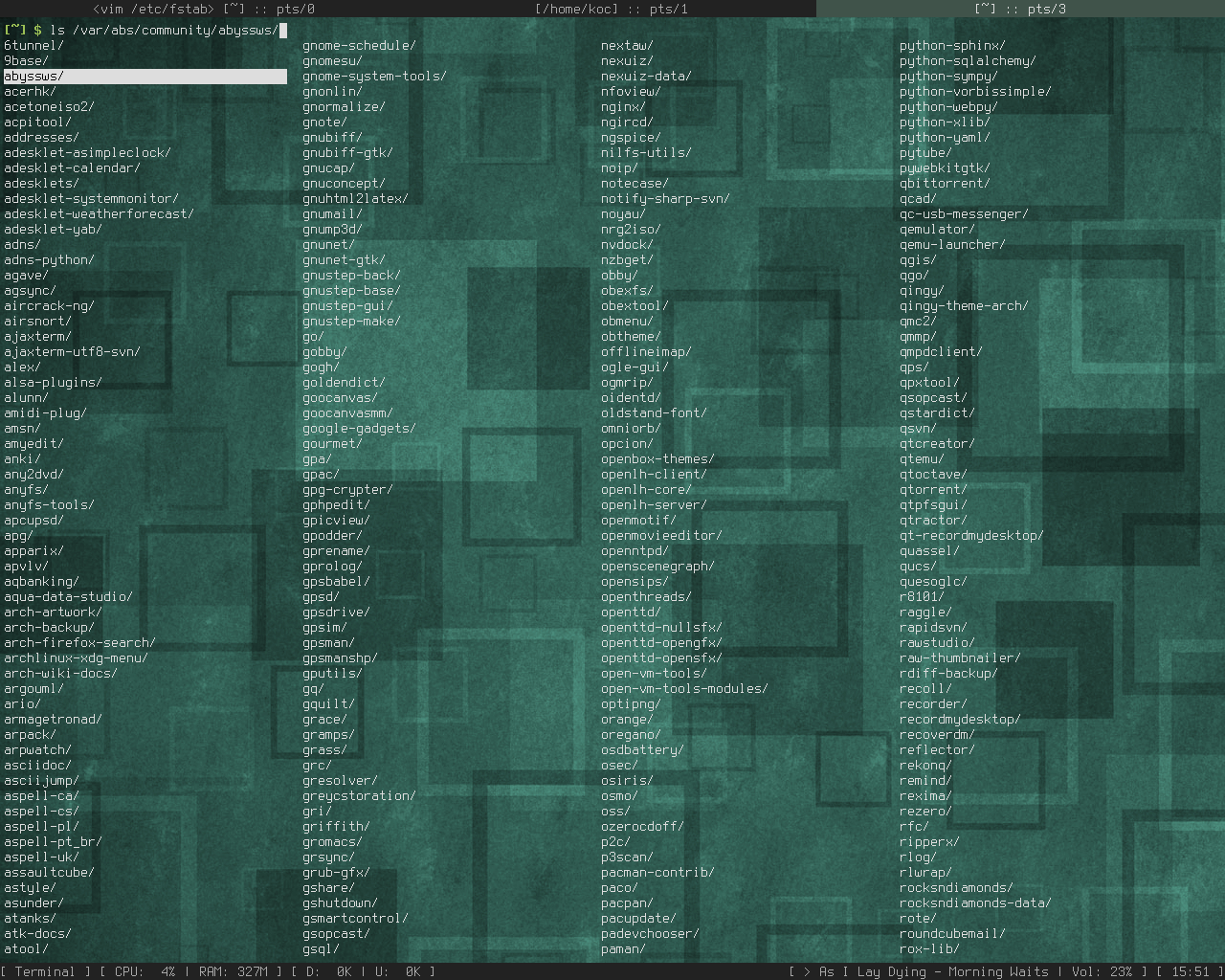This screenshot has height=980, width=1225.
Task: Select the google-gadgets/ entry
Action: (359, 428)
